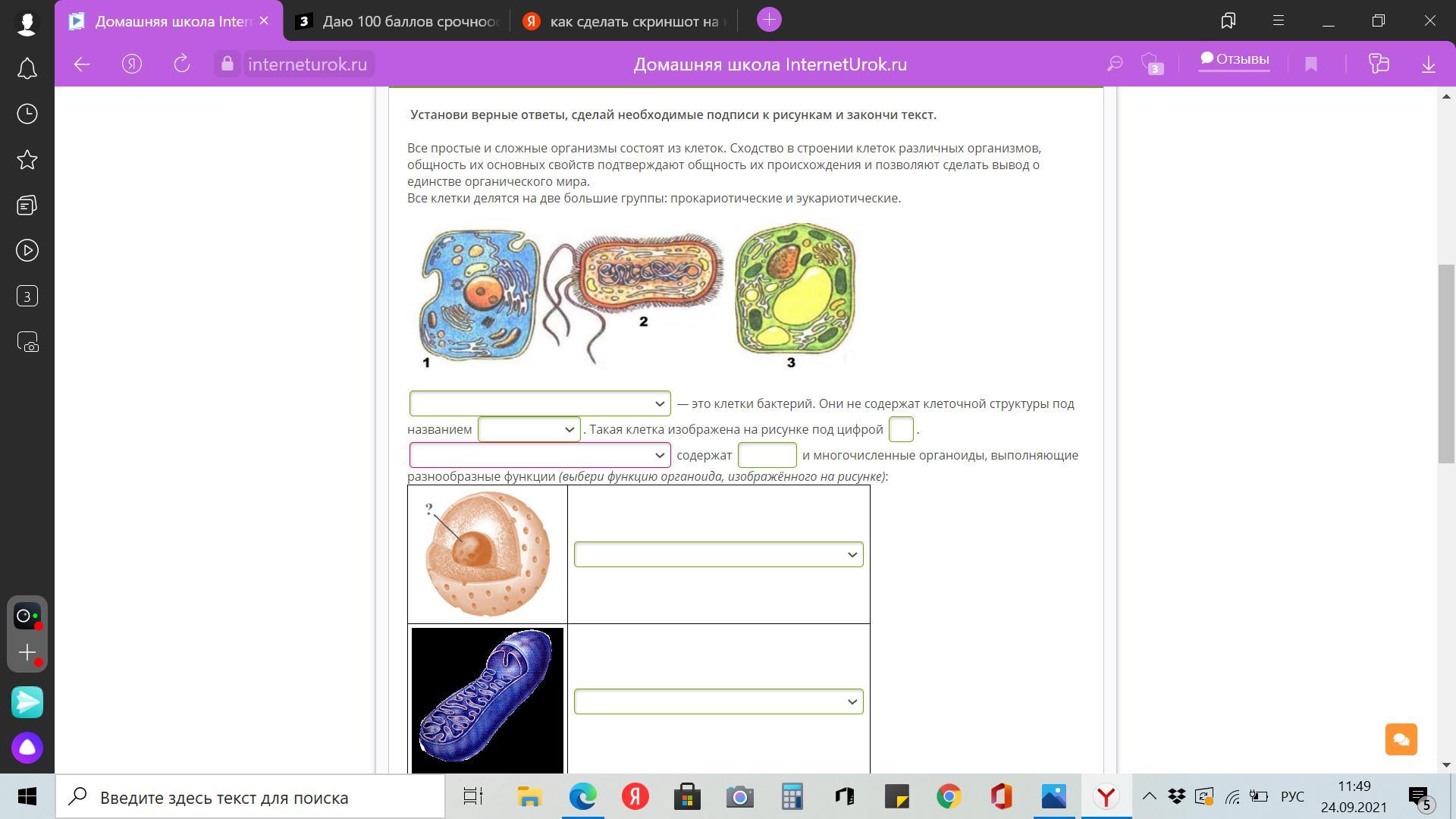Switch to 'Даю 100 баллов' tab

398,21
